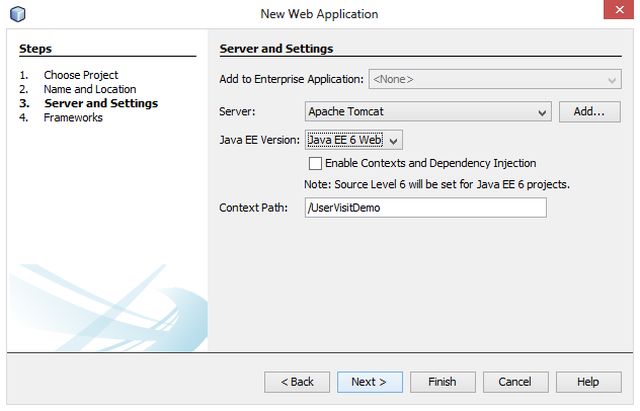This screenshot has width=640, height=411.
Task: Click the NetBeans cube icon in title bar
Action: tap(16, 14)
